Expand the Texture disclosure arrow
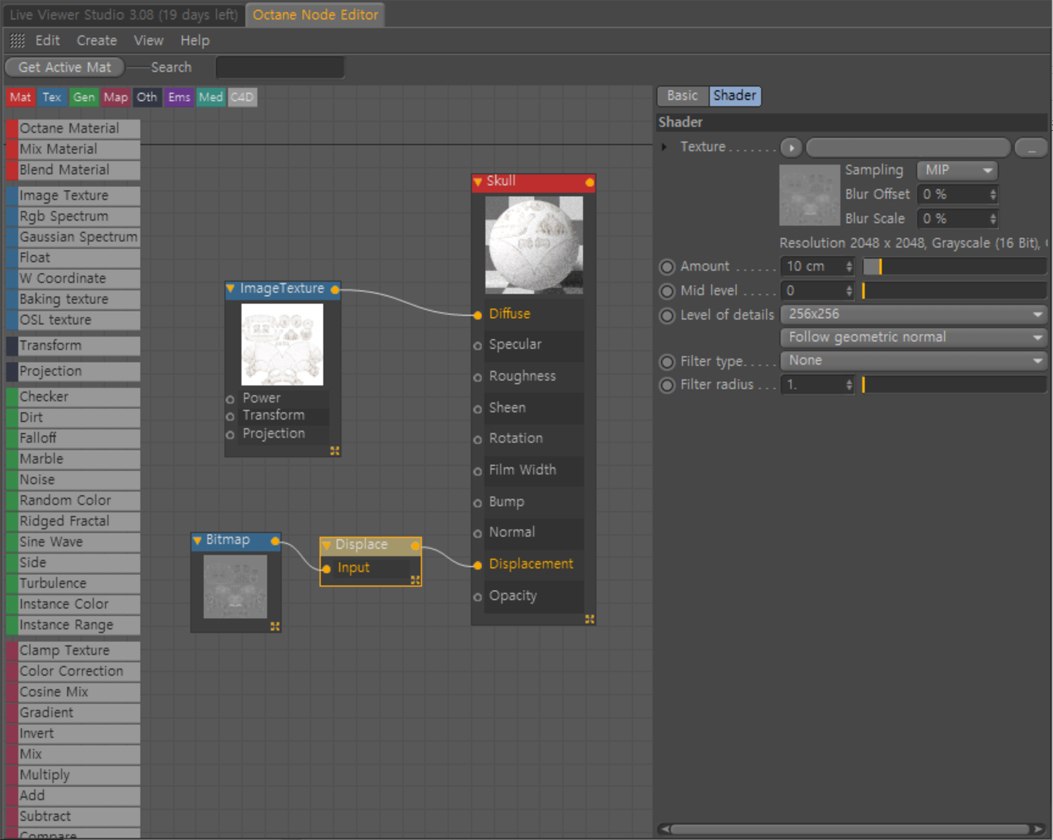Viewport: 1053px width, 840px height. 664,147
